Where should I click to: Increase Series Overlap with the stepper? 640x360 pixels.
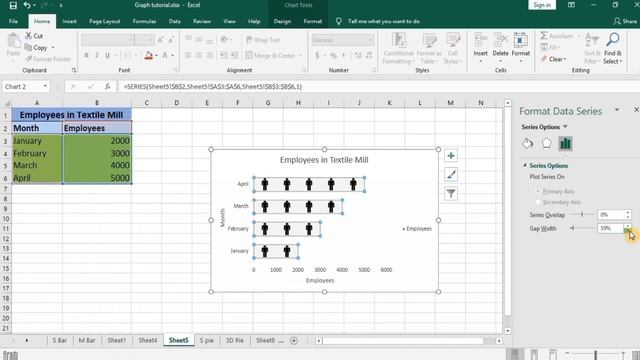(628, 212)
